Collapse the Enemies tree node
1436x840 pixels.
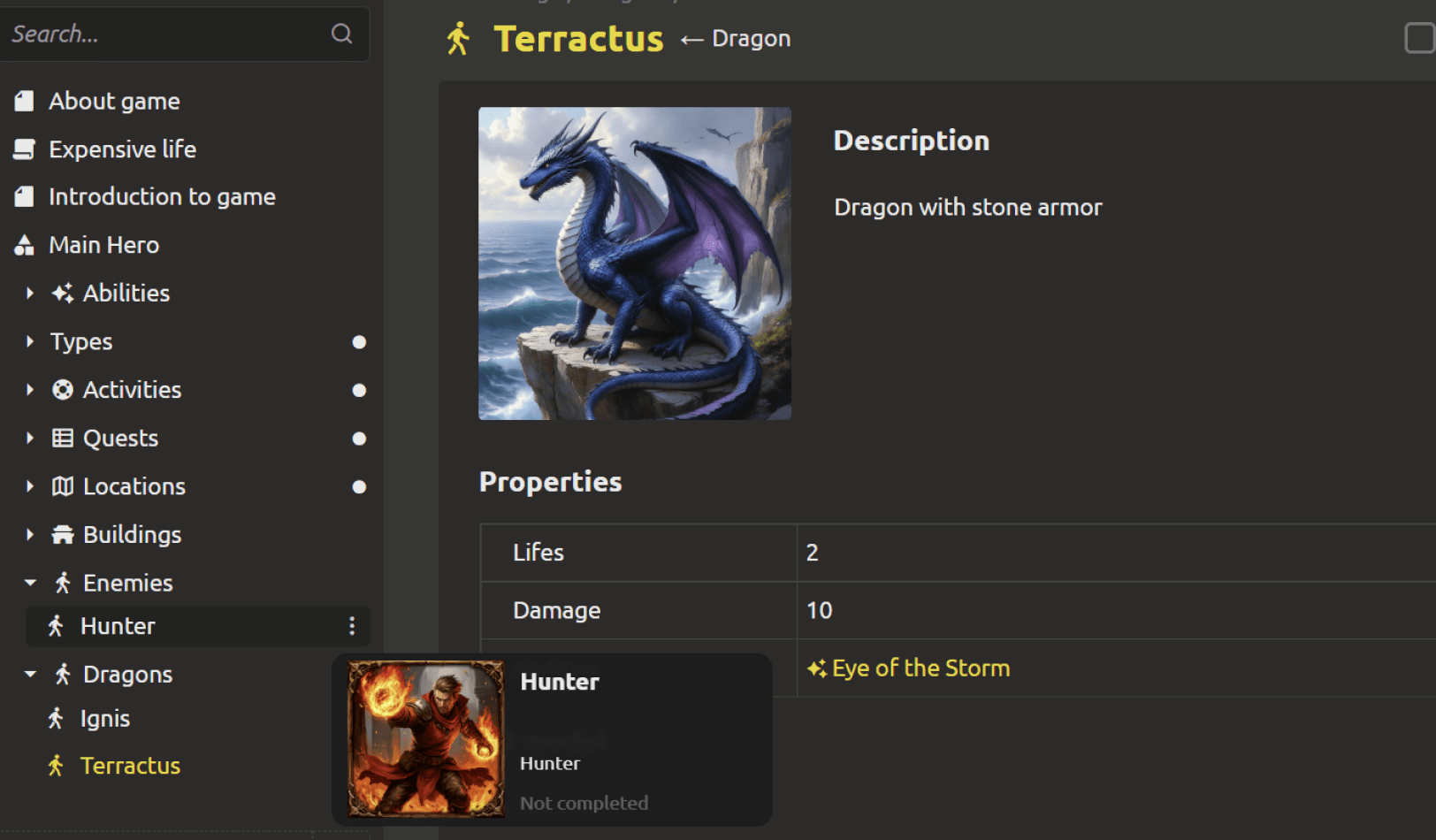click(x=30, y=583)
